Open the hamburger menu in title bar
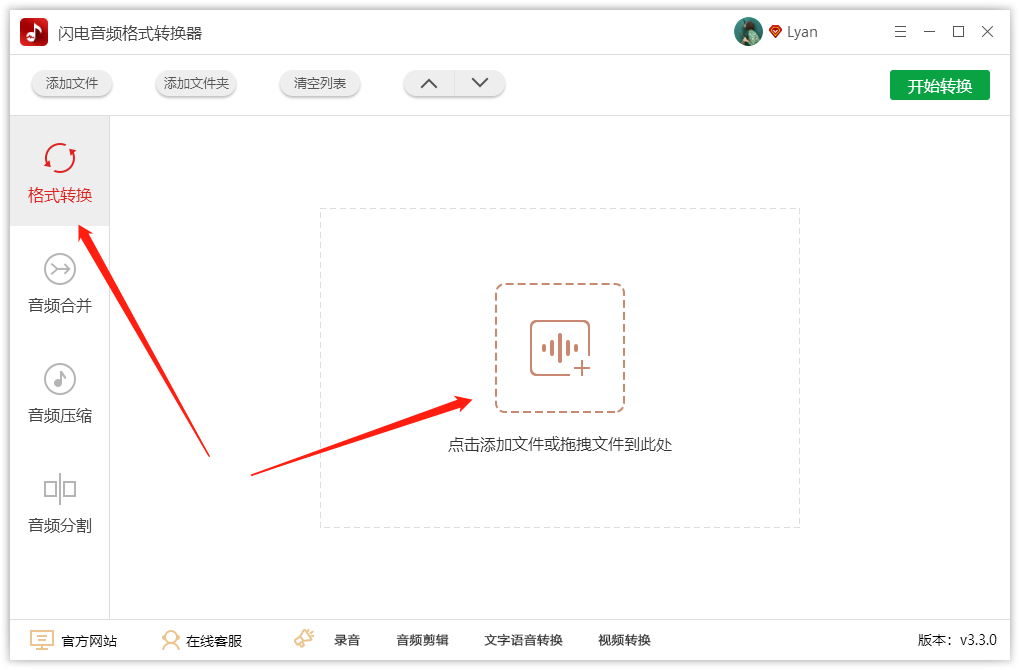Image resolution: width=1020 pixels, height=670 pixels. coord(901,32)
